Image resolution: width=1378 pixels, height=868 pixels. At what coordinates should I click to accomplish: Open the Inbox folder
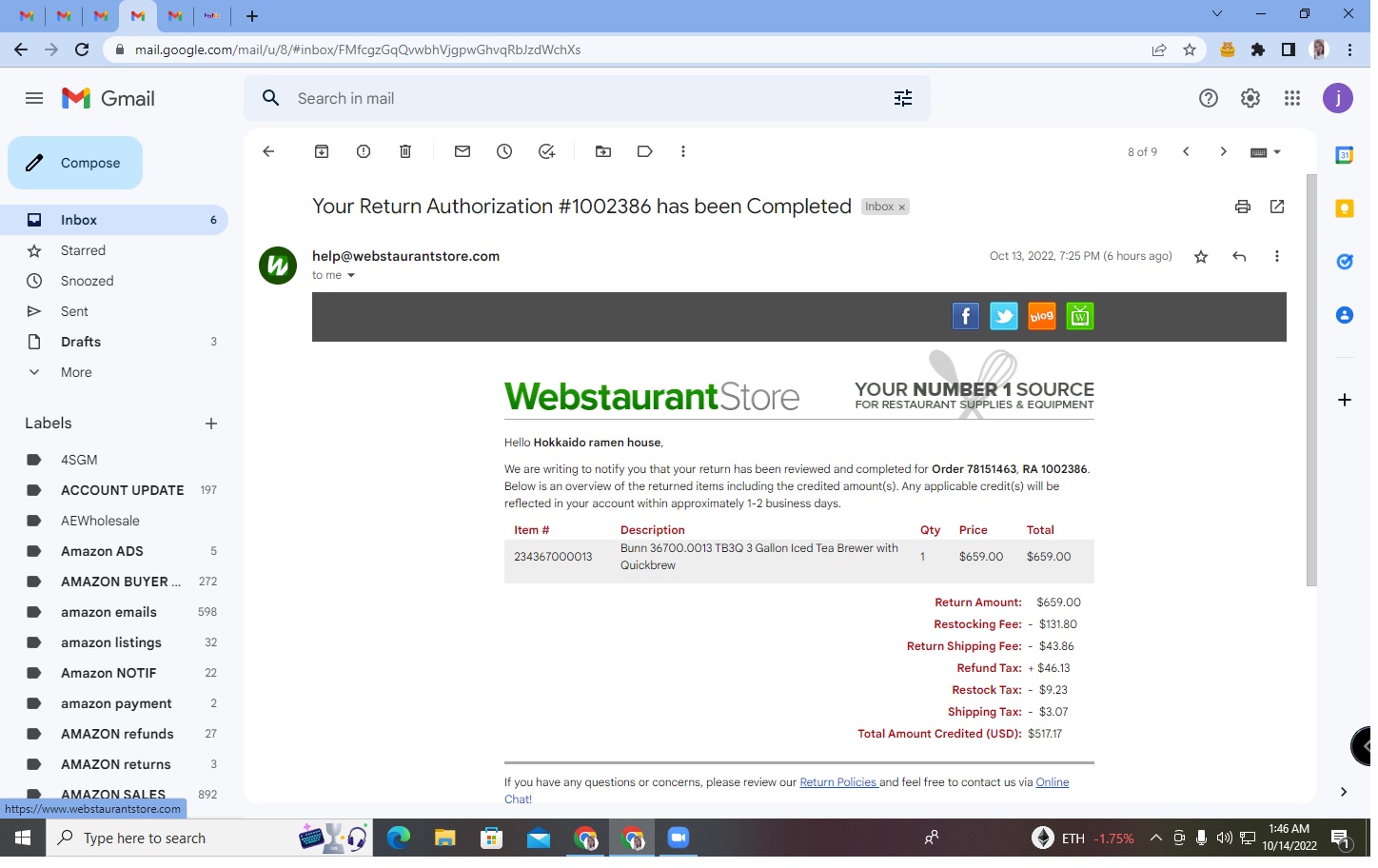114,220
